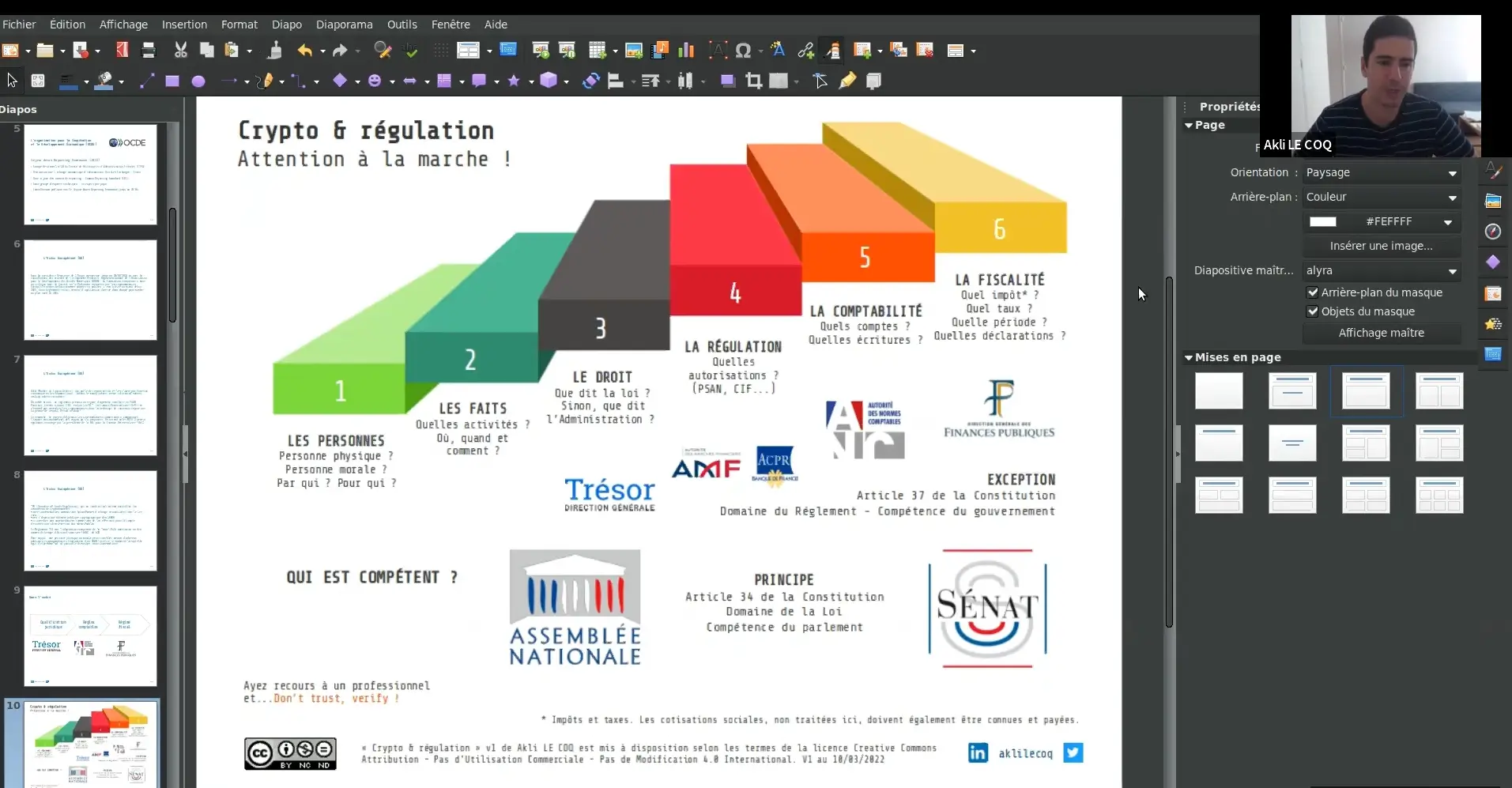
Task: Click the 'Insérer une image...' button
Action: click(1381, 246)
